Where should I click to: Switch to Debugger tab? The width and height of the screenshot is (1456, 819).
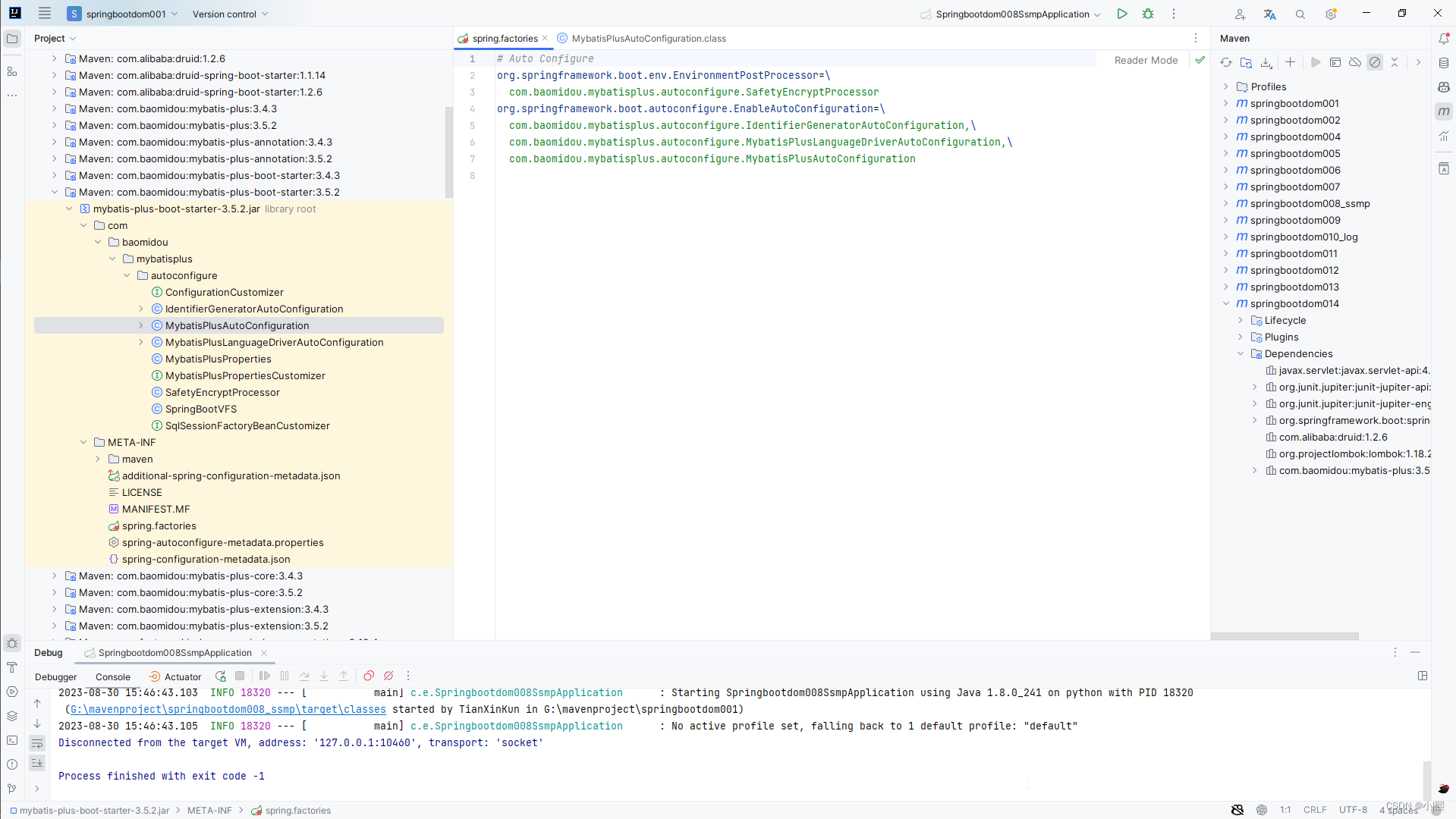(x=56, y=676)
